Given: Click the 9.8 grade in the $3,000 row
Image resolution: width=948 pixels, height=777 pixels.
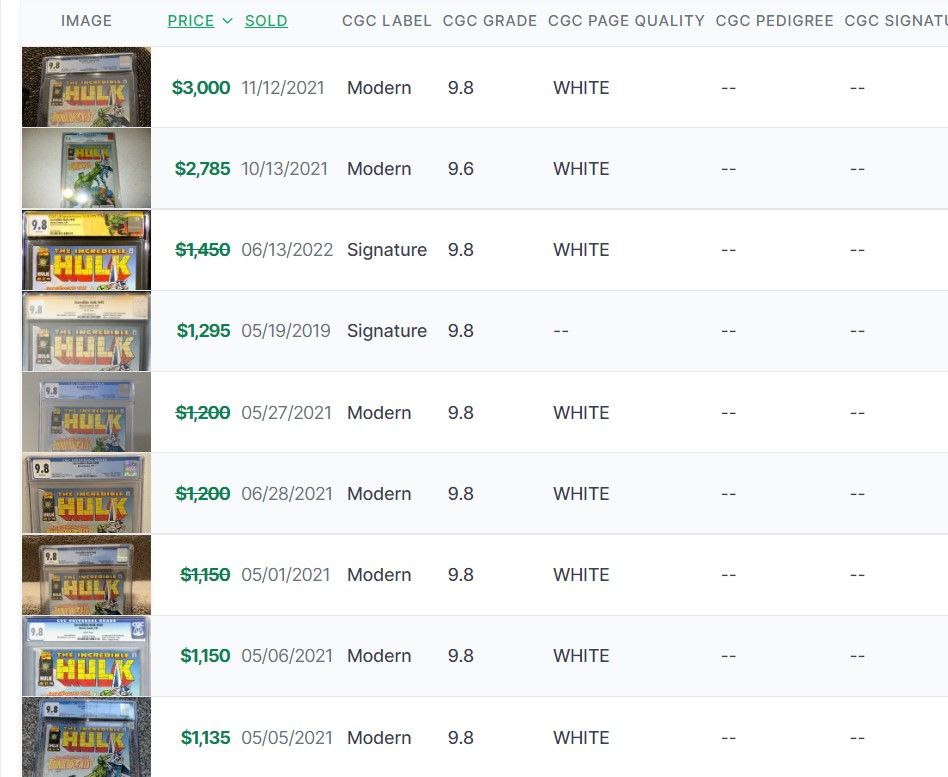Looking at the screenshot, I should (x=461, y=88).
